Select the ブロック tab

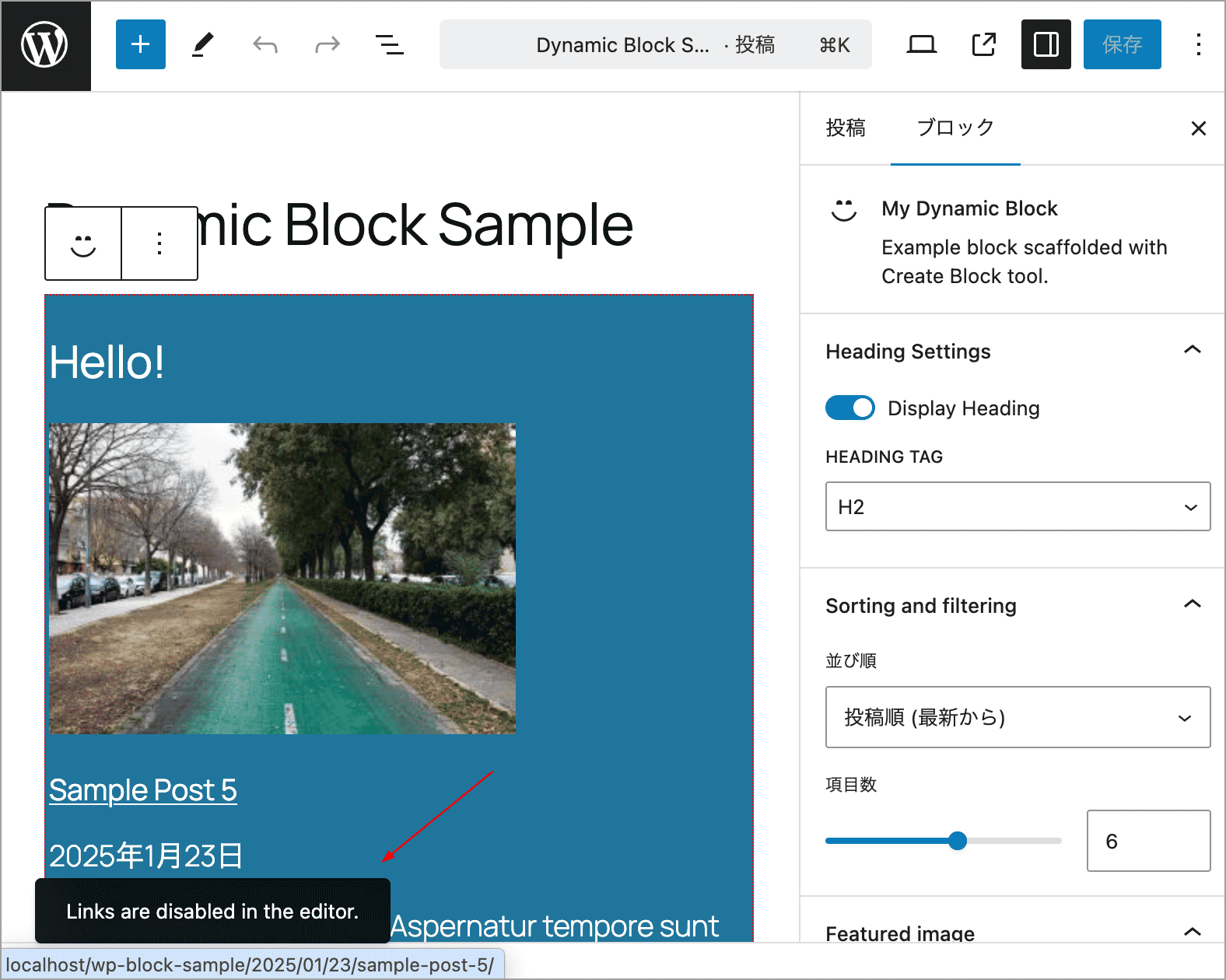955,128
